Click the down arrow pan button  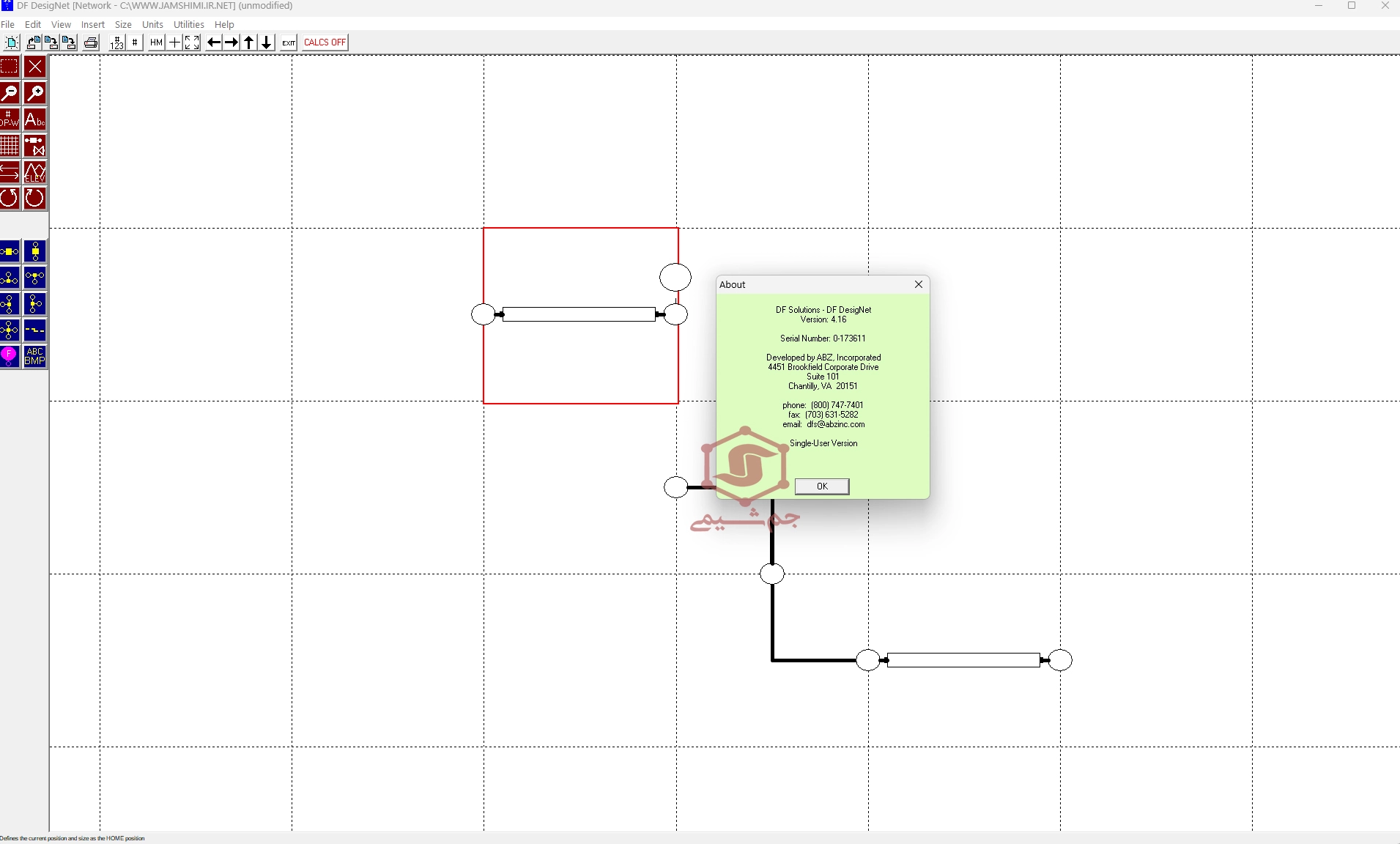point(267,42)
